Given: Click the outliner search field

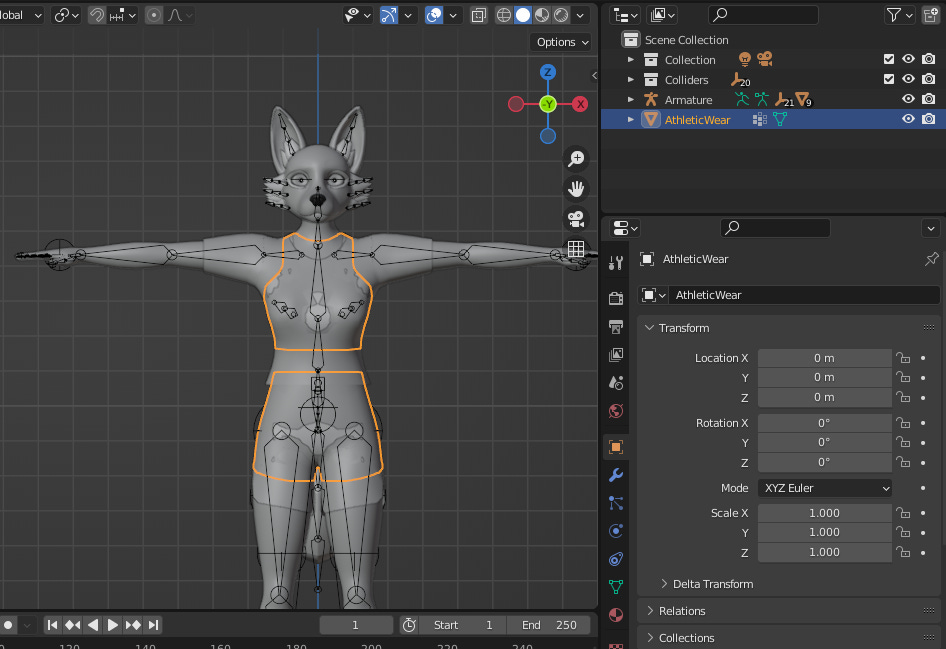Looking at the screenshot, I should tap(763, 15).
